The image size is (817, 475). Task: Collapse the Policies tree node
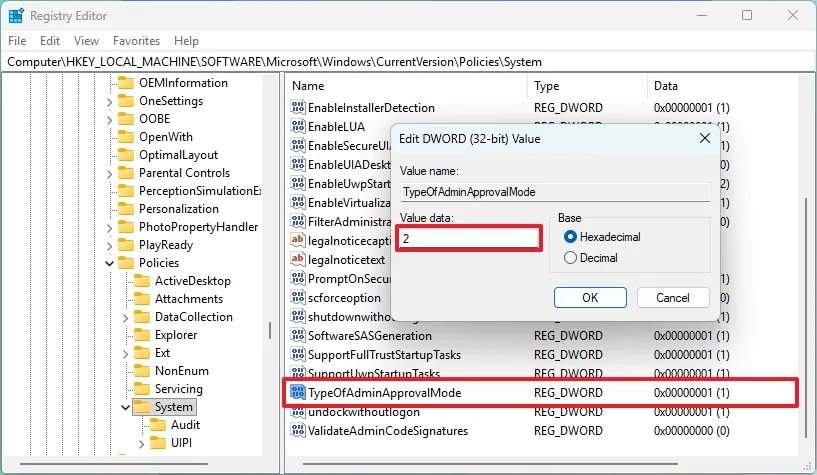coord(109,263)
